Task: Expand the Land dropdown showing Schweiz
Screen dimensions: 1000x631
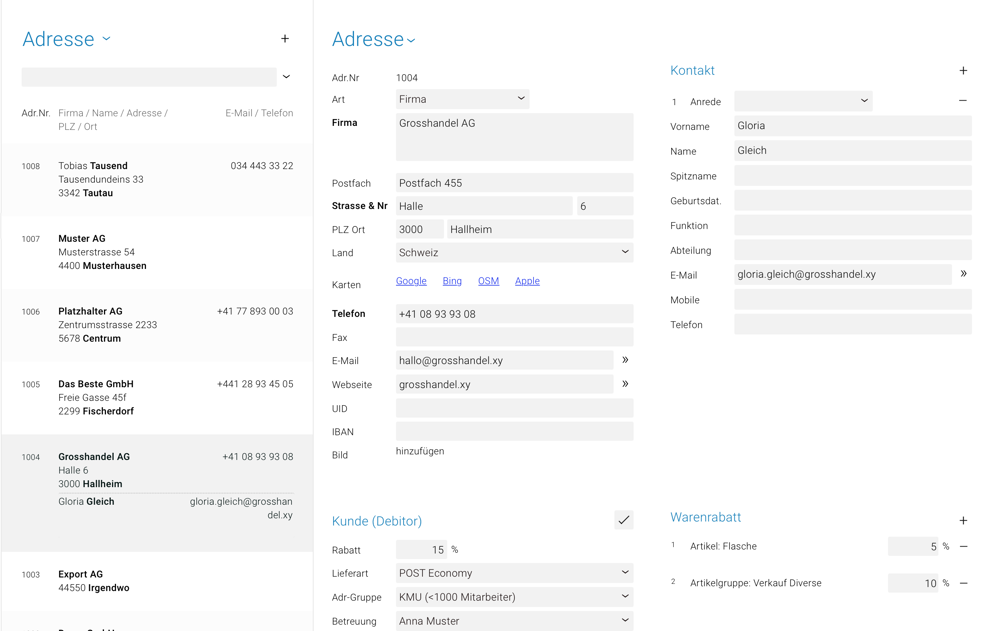Action: (x=514, y=253)
